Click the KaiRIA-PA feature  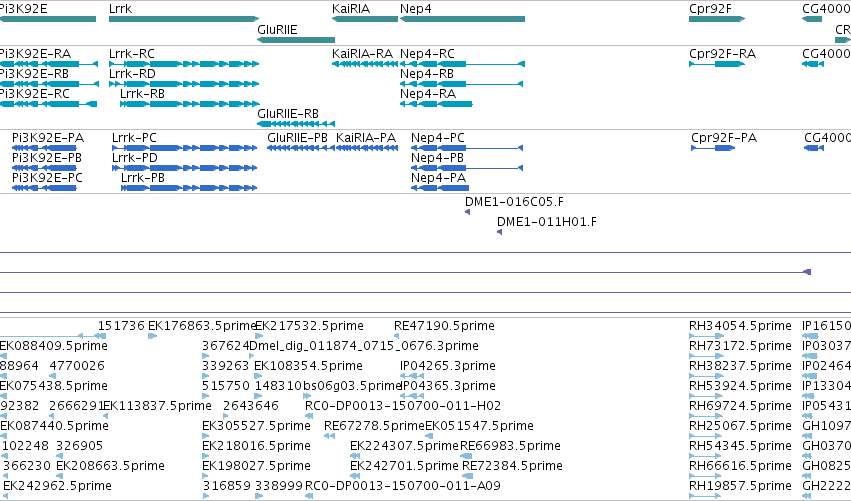coord(367,148)
